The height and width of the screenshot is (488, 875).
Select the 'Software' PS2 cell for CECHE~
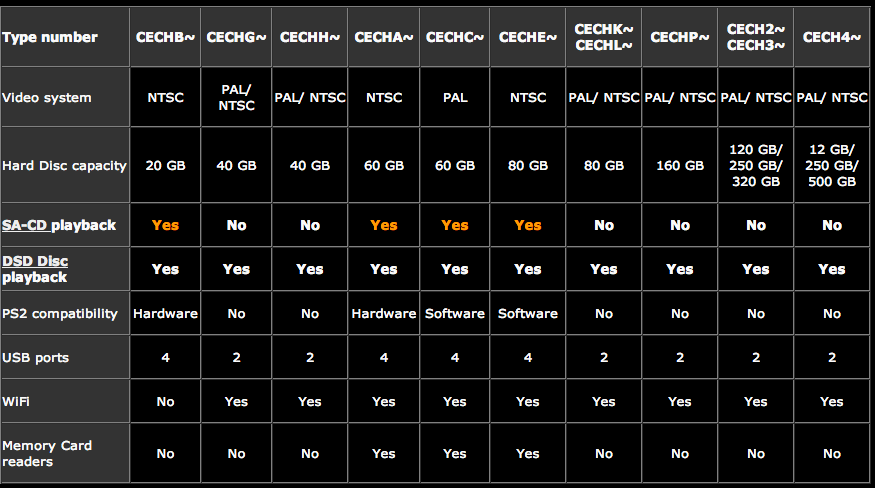[x=528, y=313]
